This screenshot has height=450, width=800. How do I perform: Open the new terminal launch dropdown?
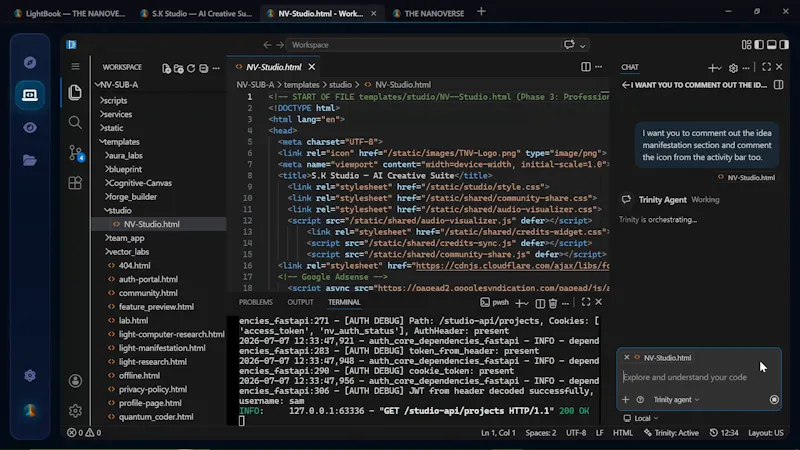click(525, 304)
